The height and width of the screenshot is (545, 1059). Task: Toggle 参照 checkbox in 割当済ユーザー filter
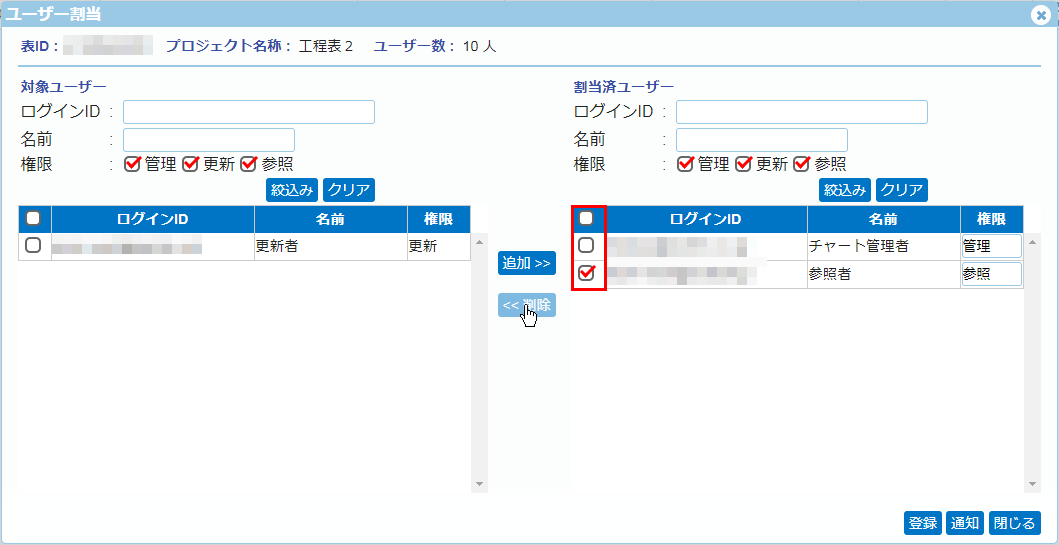(801, 164)
